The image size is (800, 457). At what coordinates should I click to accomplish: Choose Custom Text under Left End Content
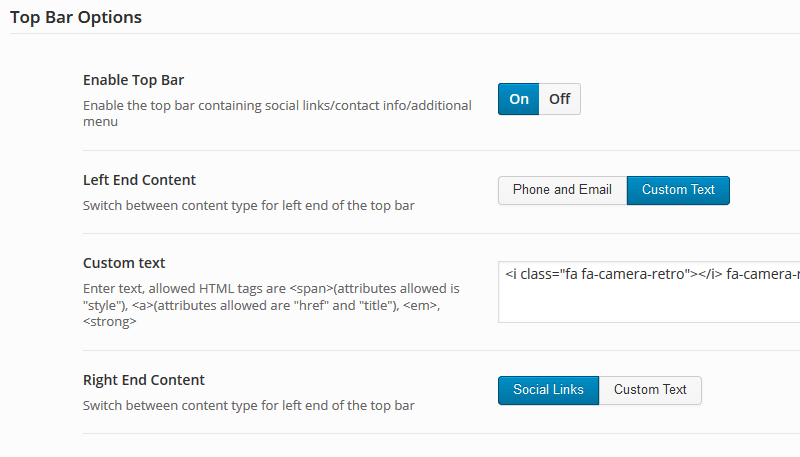[x=678, y=190]
